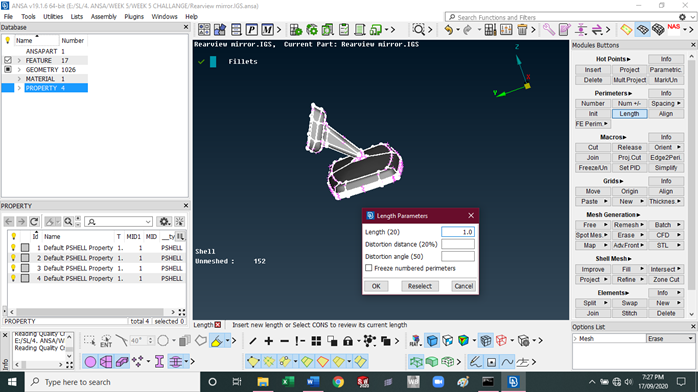The width and height of the screenshot is (698, 392).
Task: Click the minus icon in bottom toolbar
Action: pyautogui.click(x=284, y=341)
